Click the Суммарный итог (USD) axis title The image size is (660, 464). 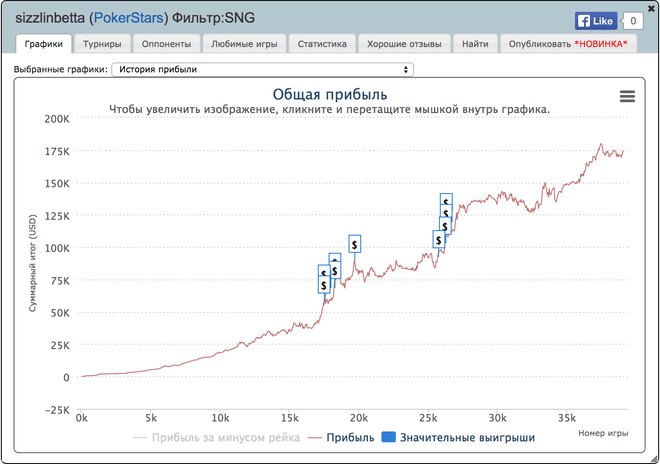point(33,263)
